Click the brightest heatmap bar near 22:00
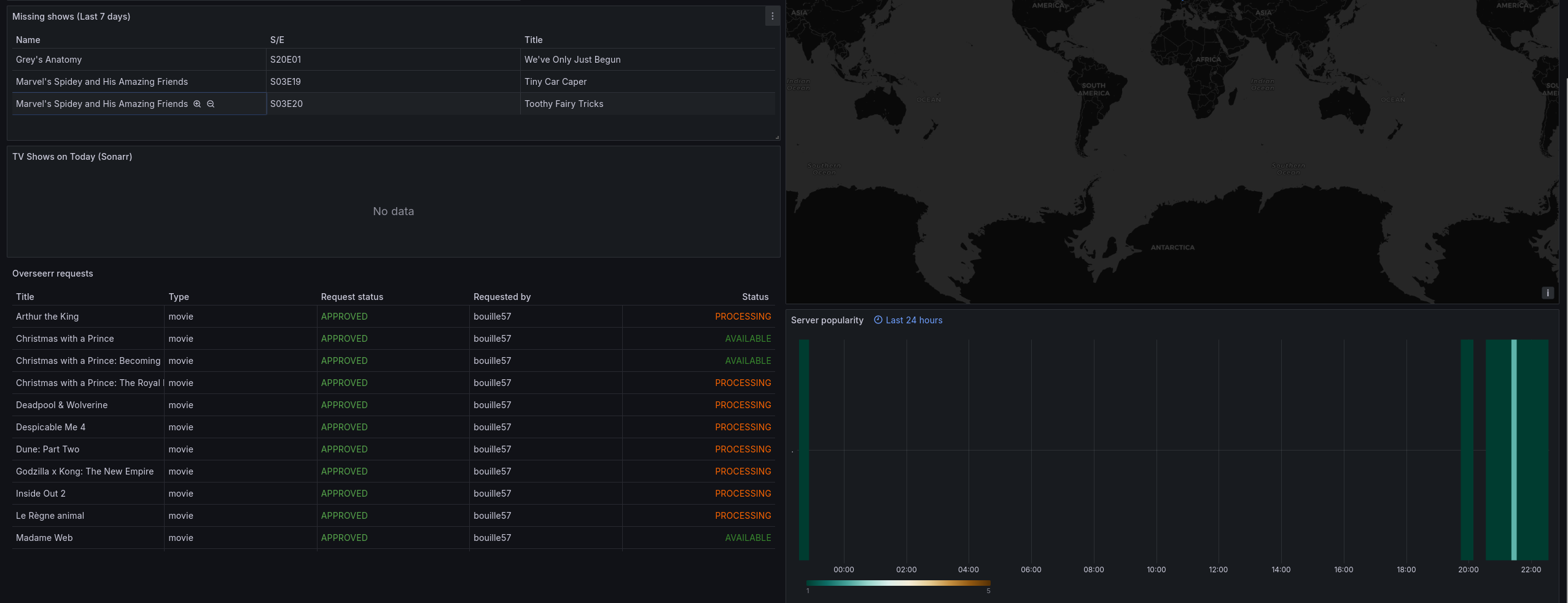This screenshot has width=1568, height=603. click(1513, 449)
